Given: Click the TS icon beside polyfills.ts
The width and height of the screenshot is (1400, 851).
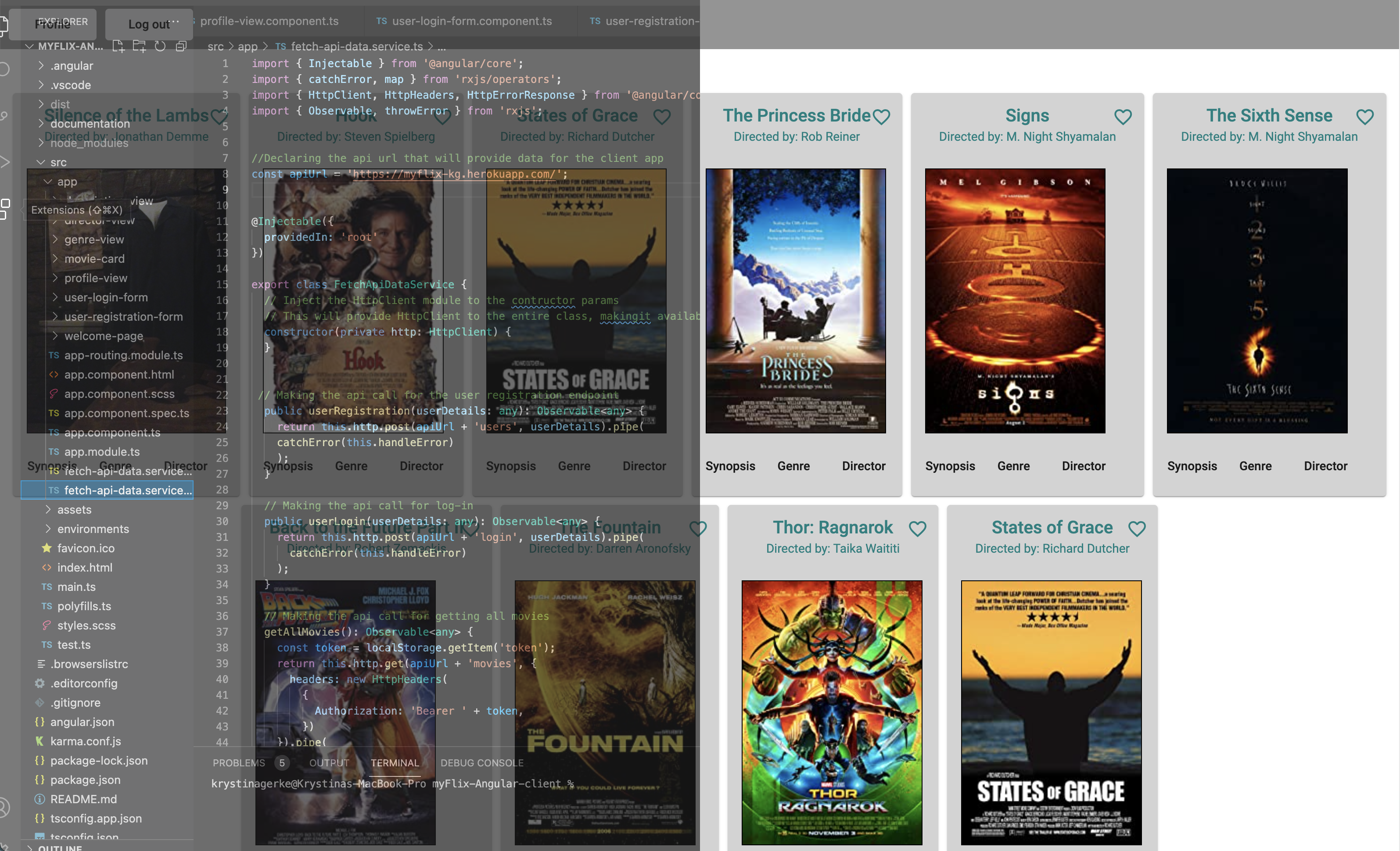Looking at the screenshot, I should 47,606.
